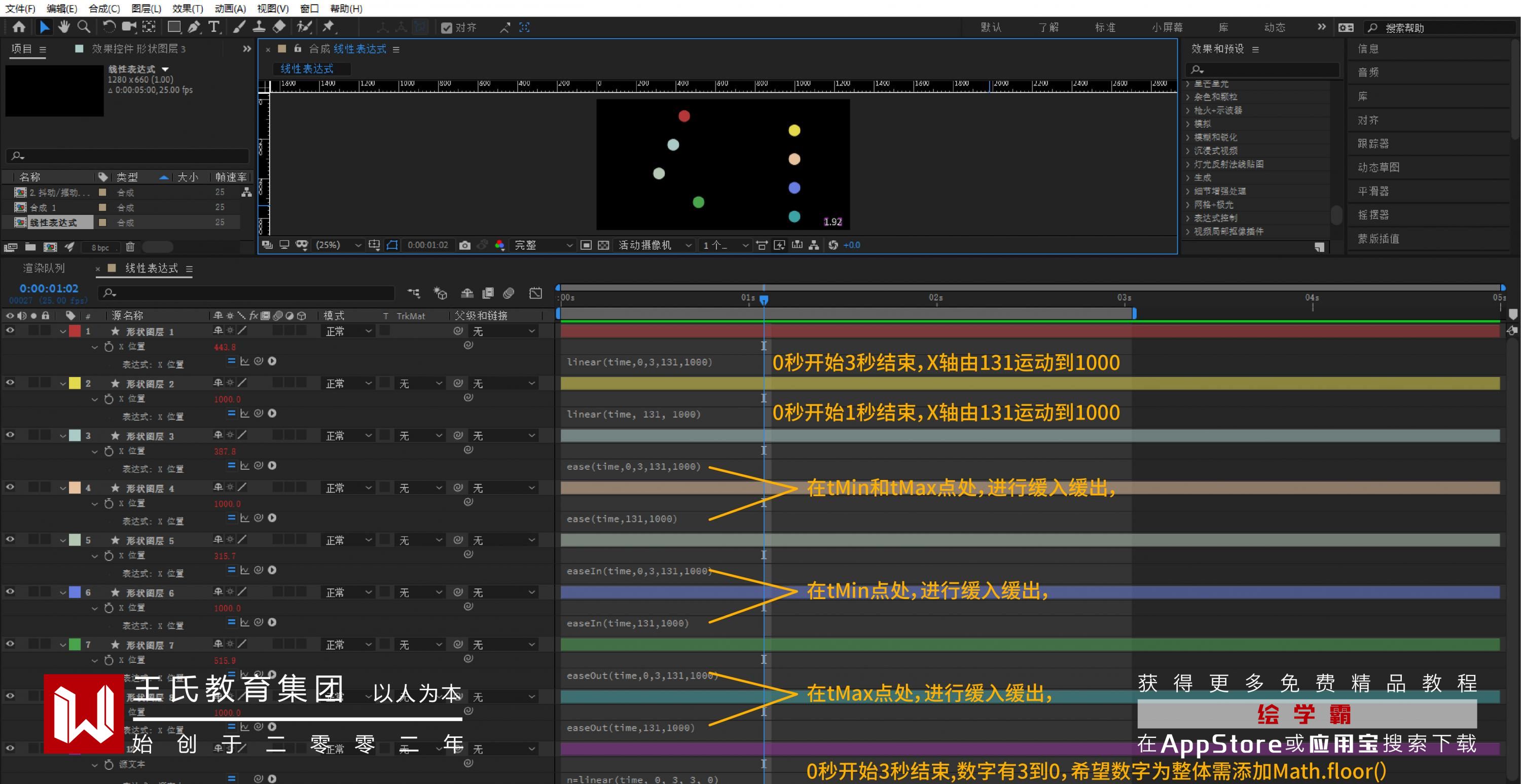This screenshot has width=1521, height=784.
Task: Select the Hand tool in toolbar
Action: 64,26
